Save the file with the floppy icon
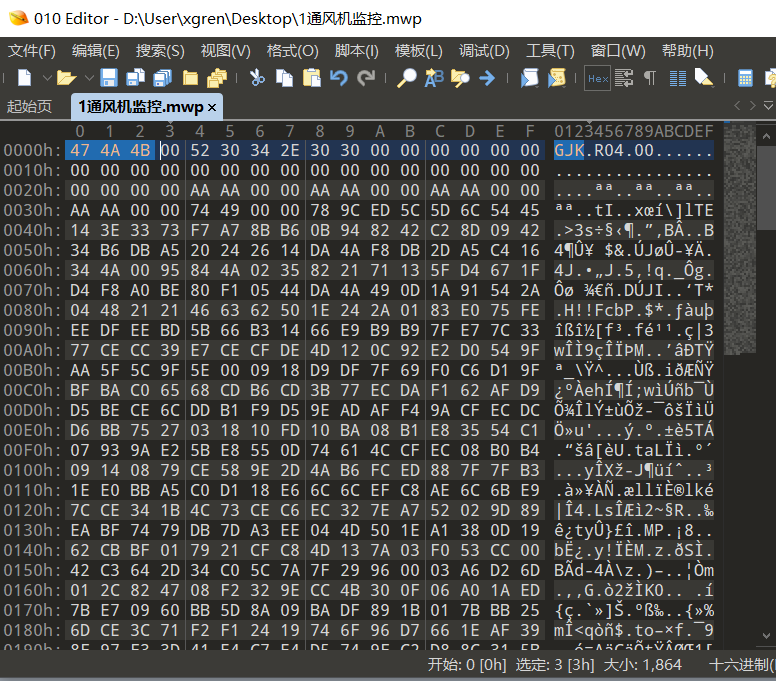This screenshot has width=776, height=681. click(x=109, y=78)
